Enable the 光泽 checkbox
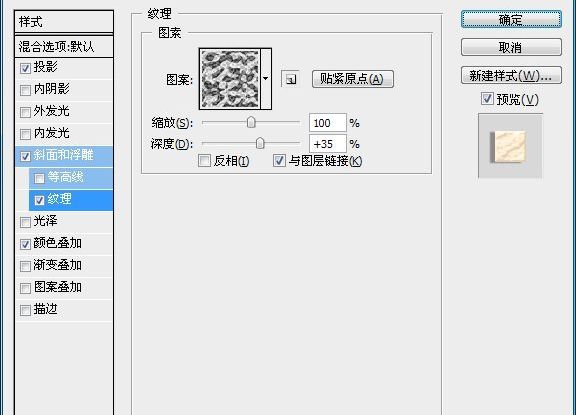This screenshot has height=415, width=576. click(x=25, y=223)
